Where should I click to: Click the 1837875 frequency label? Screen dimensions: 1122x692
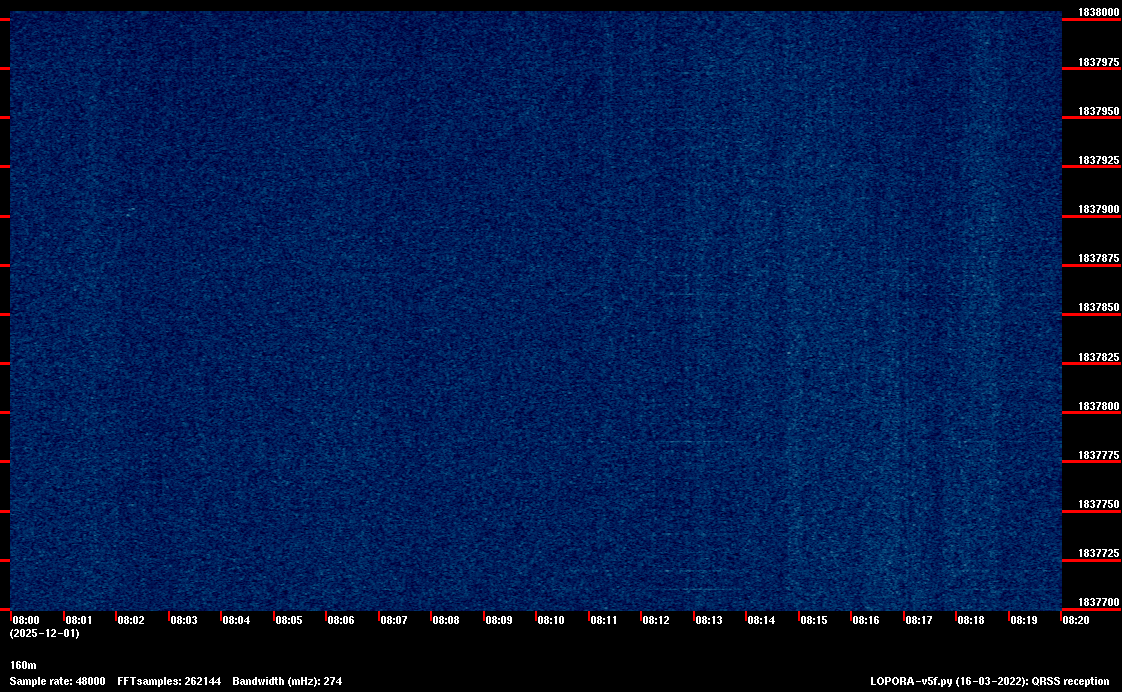pyautogui.click(x=1098, y=258)
